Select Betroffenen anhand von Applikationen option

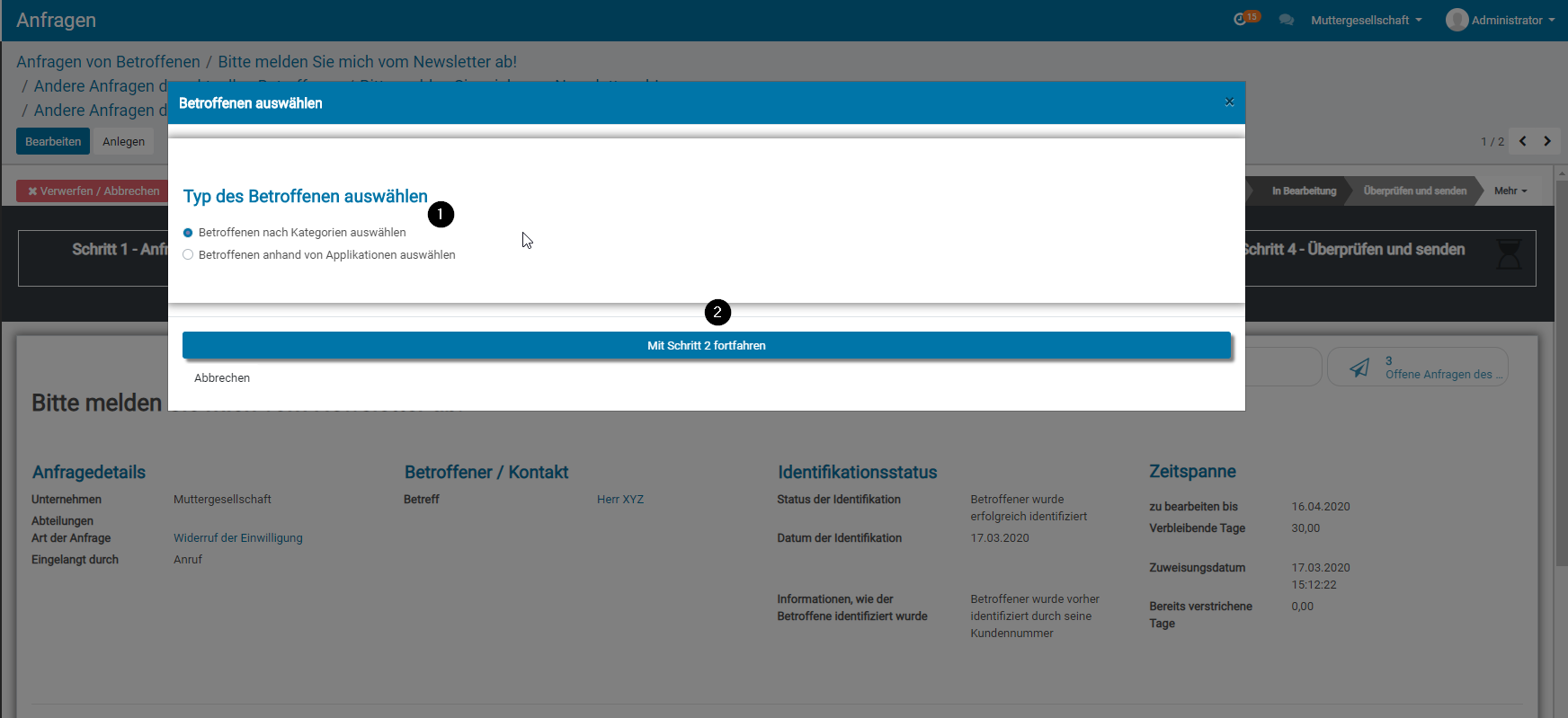[x=188, y=255]
